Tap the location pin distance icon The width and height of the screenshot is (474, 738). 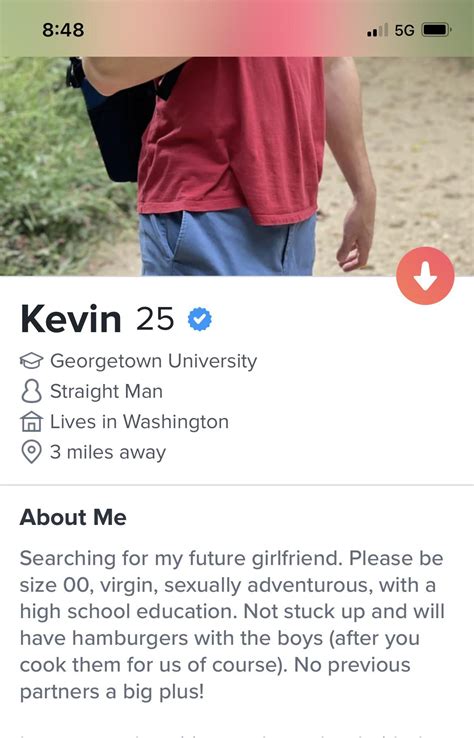point(32,452)
